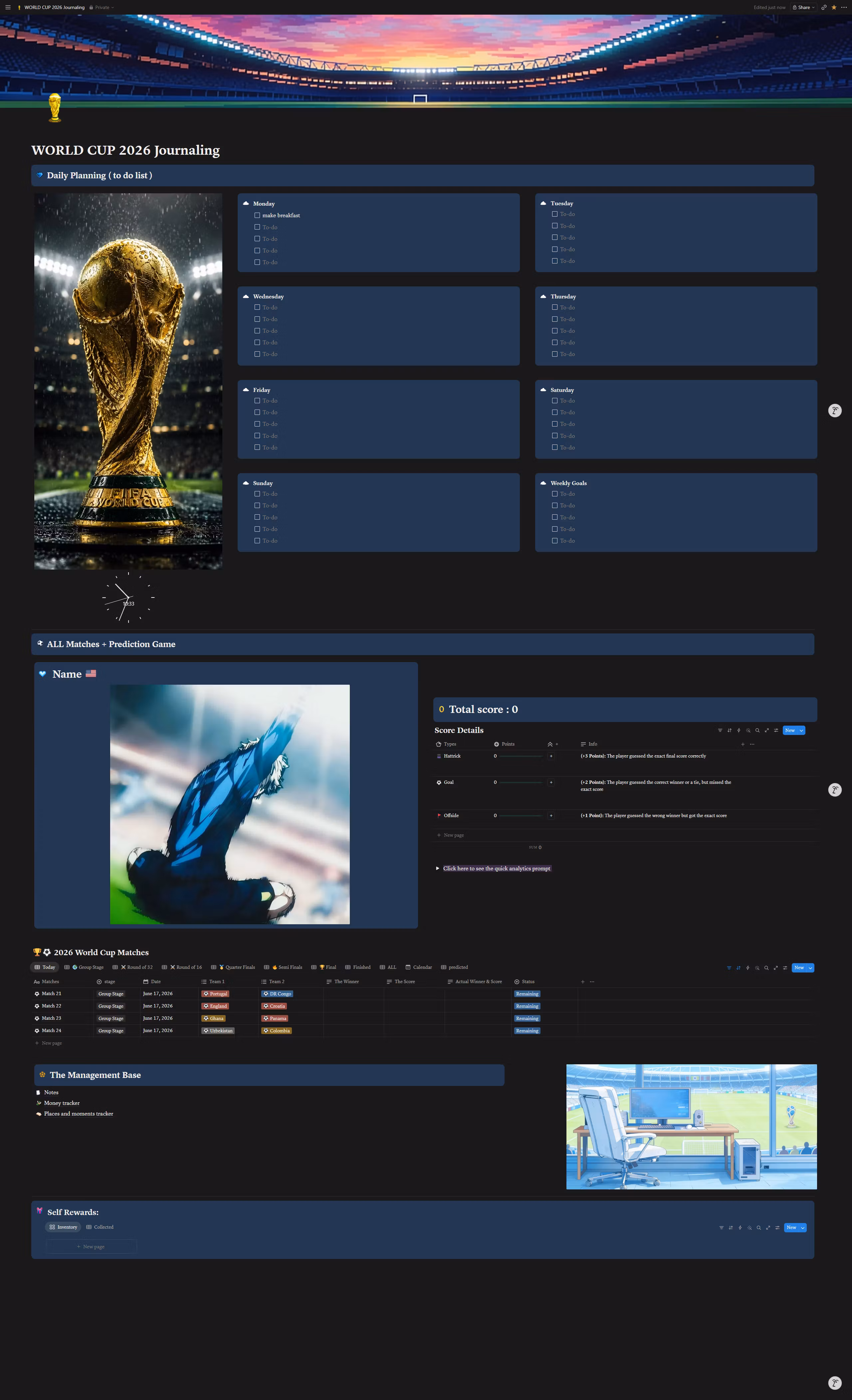Open Group Stage cell for Match 23

(x=111, y=1018)
